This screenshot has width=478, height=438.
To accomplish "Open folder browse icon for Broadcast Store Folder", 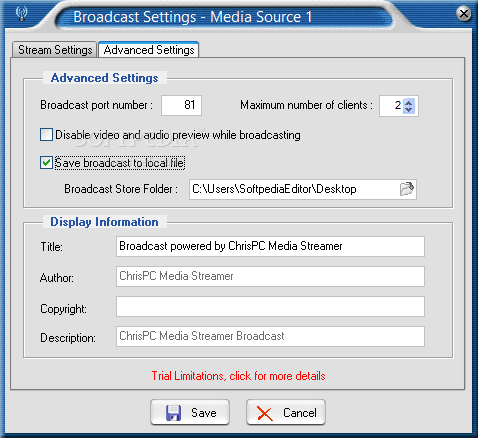I will coord(406,189).
